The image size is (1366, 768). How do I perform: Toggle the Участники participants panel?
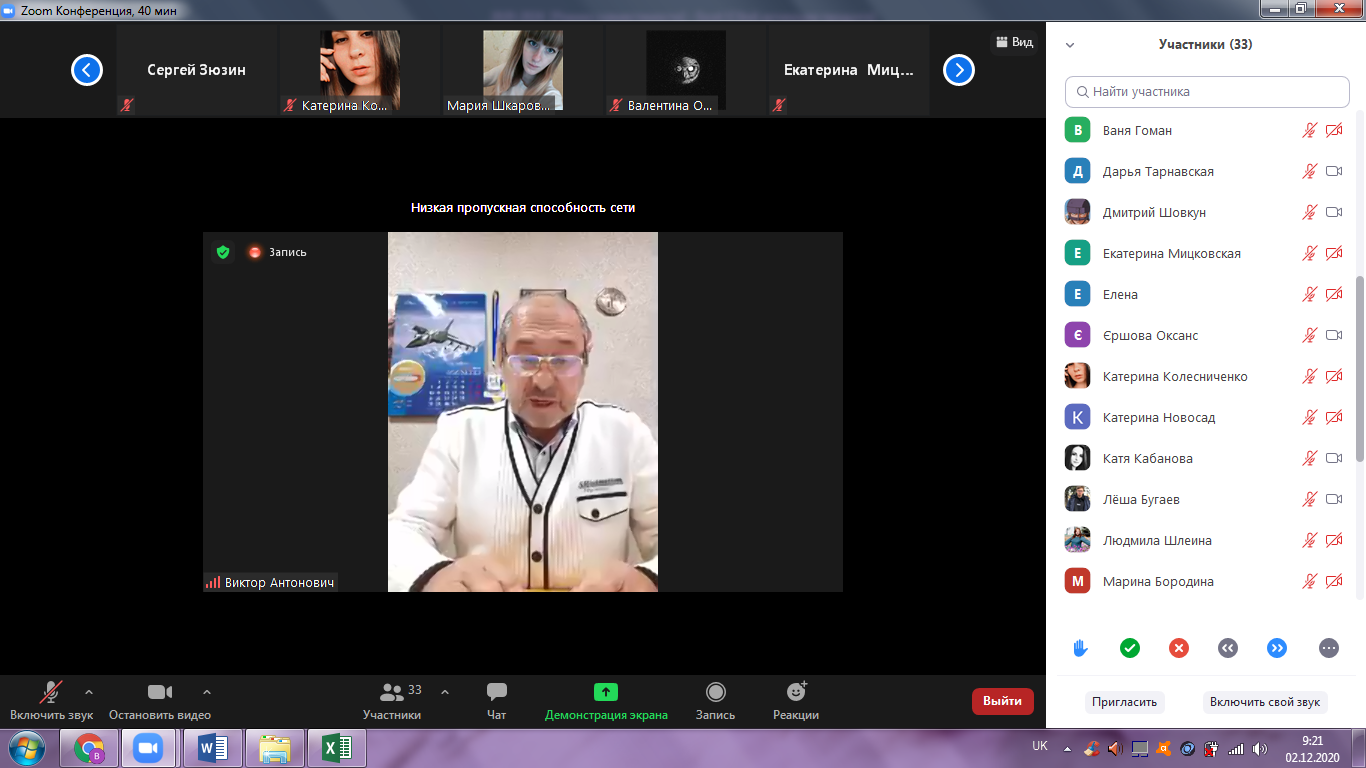point(392,701)
